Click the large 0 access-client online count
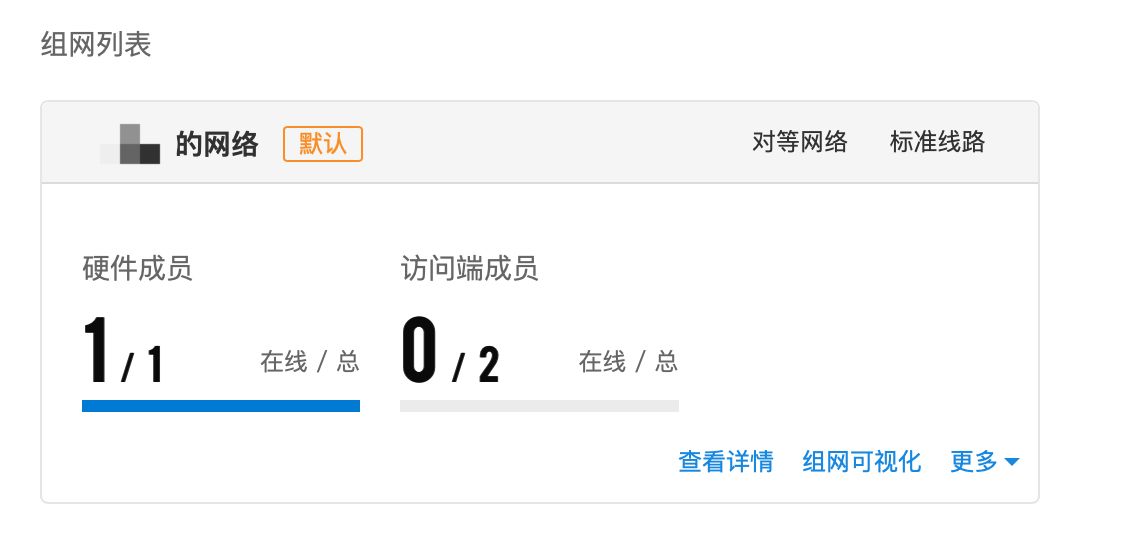 point(419,351)
